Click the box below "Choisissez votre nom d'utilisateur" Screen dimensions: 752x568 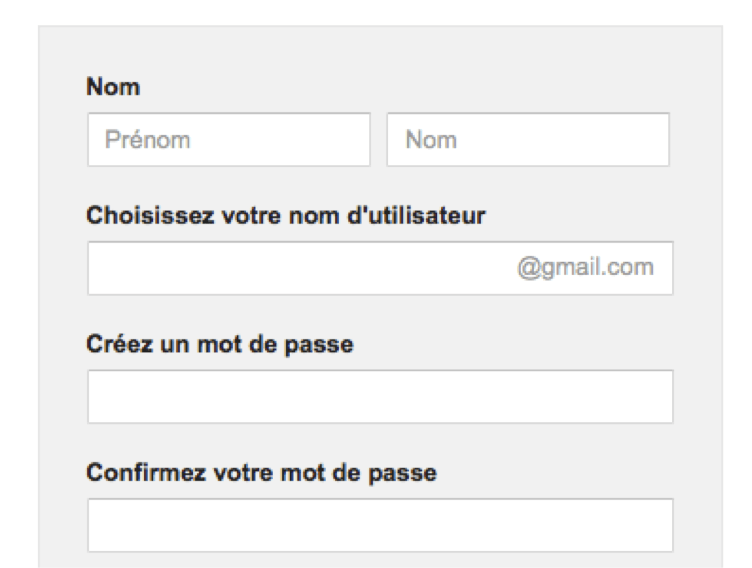300,268
